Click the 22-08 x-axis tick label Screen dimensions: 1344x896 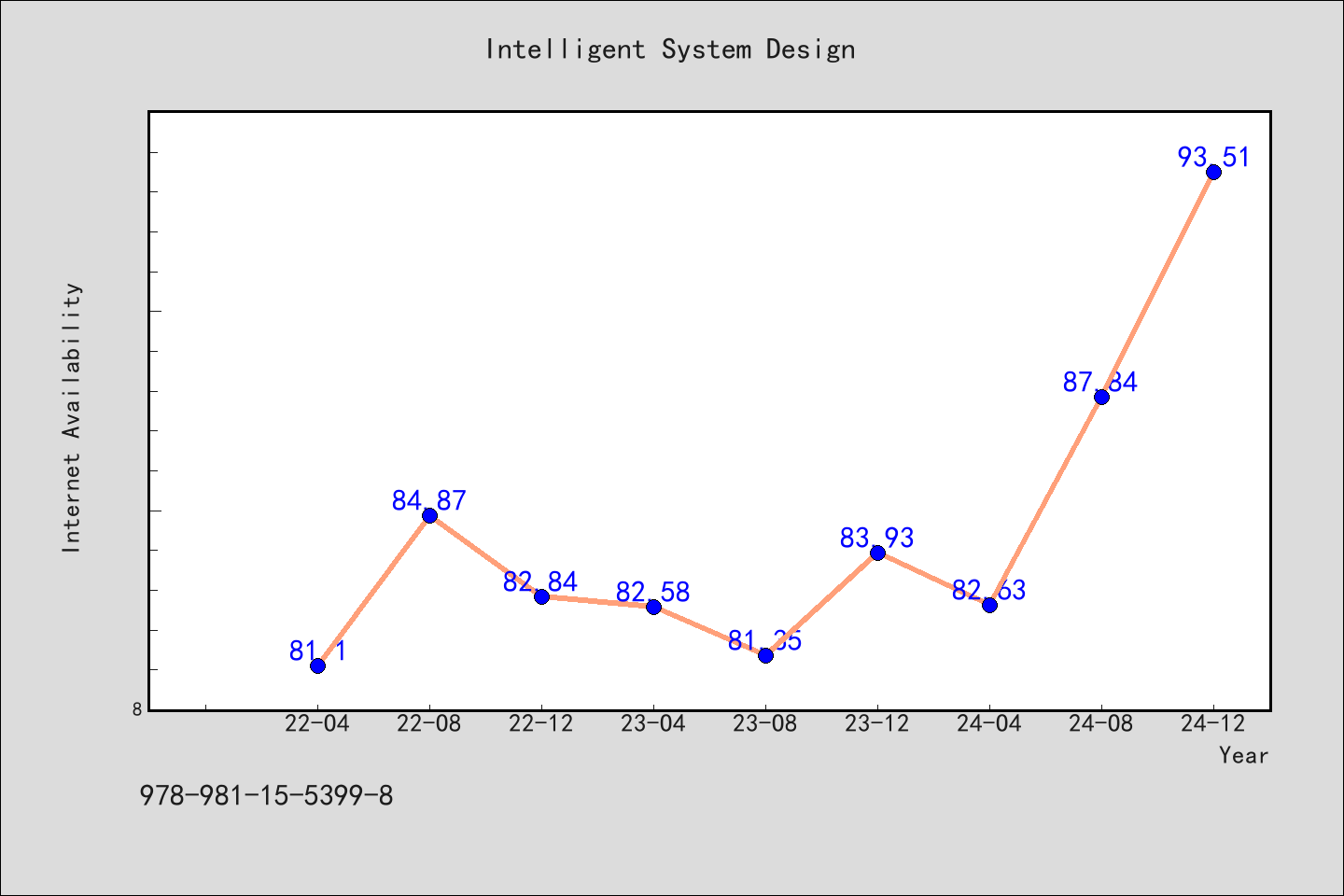(429, 724)
